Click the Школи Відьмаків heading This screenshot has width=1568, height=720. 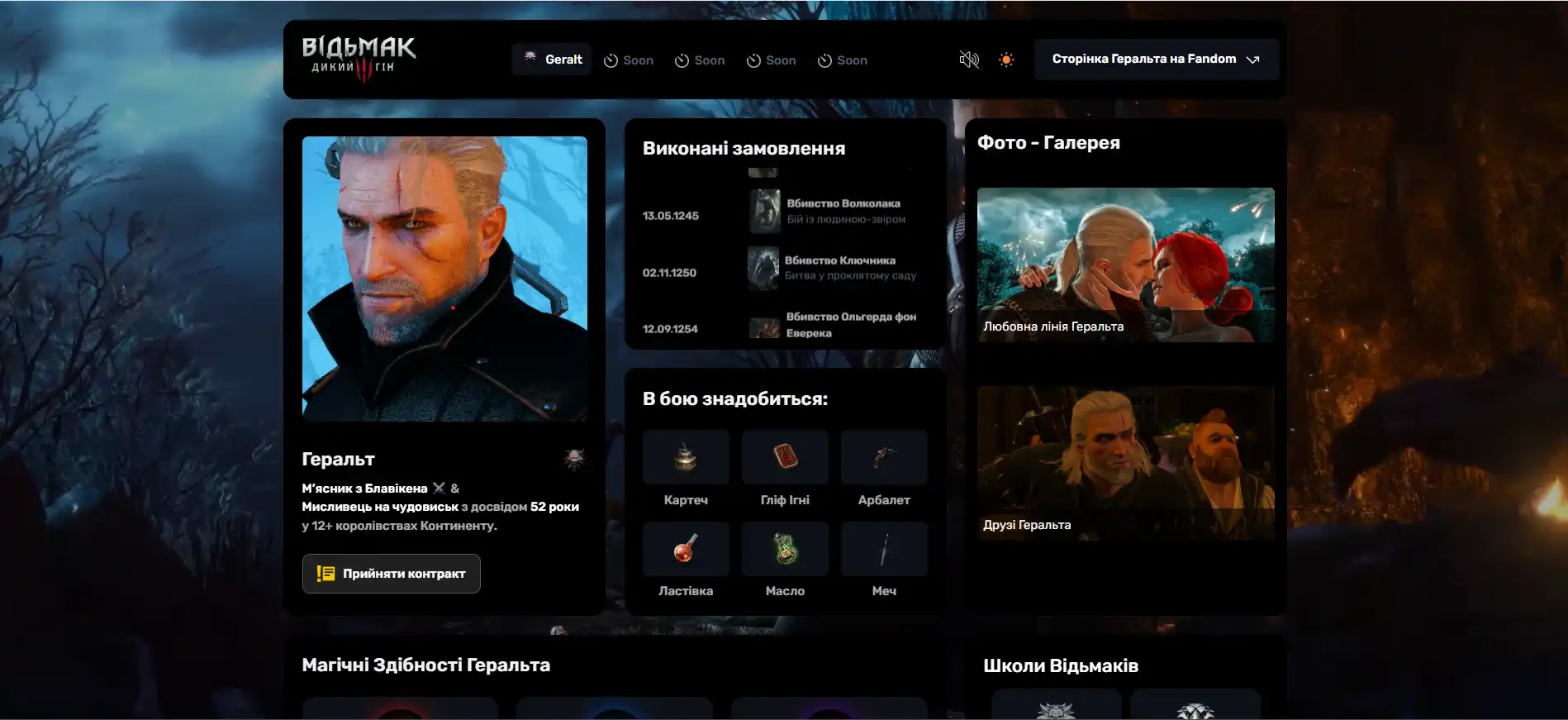[x=1061, y=665]
